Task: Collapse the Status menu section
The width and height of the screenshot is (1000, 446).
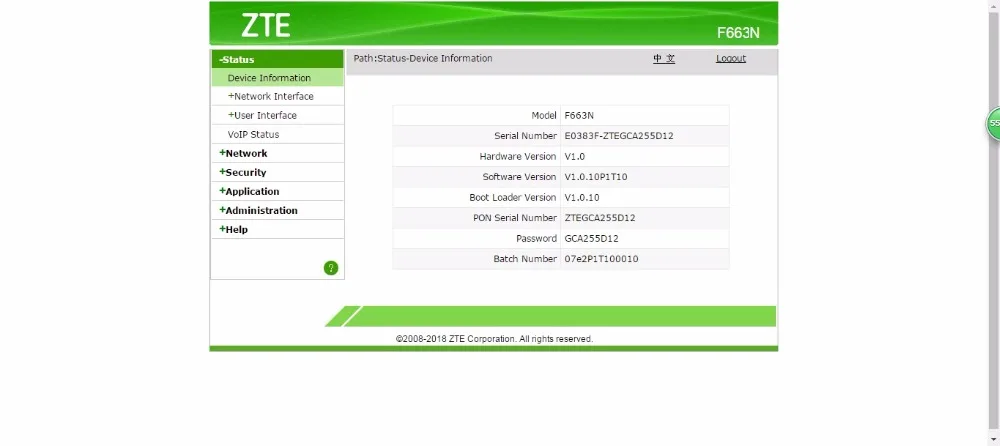Action: [277, 59]
